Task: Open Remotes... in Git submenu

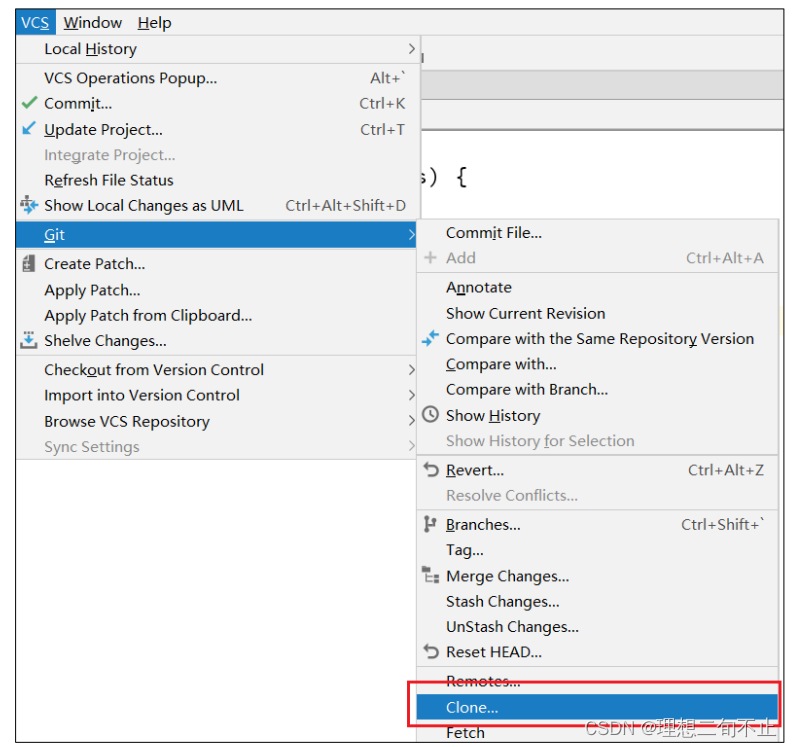Action: 597,681
